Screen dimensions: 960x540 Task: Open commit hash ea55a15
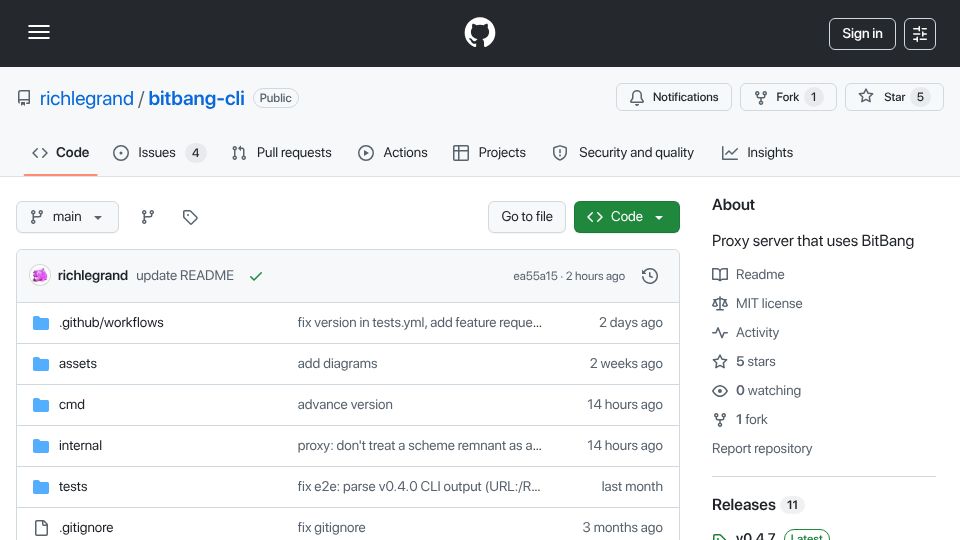pos(535,276)
